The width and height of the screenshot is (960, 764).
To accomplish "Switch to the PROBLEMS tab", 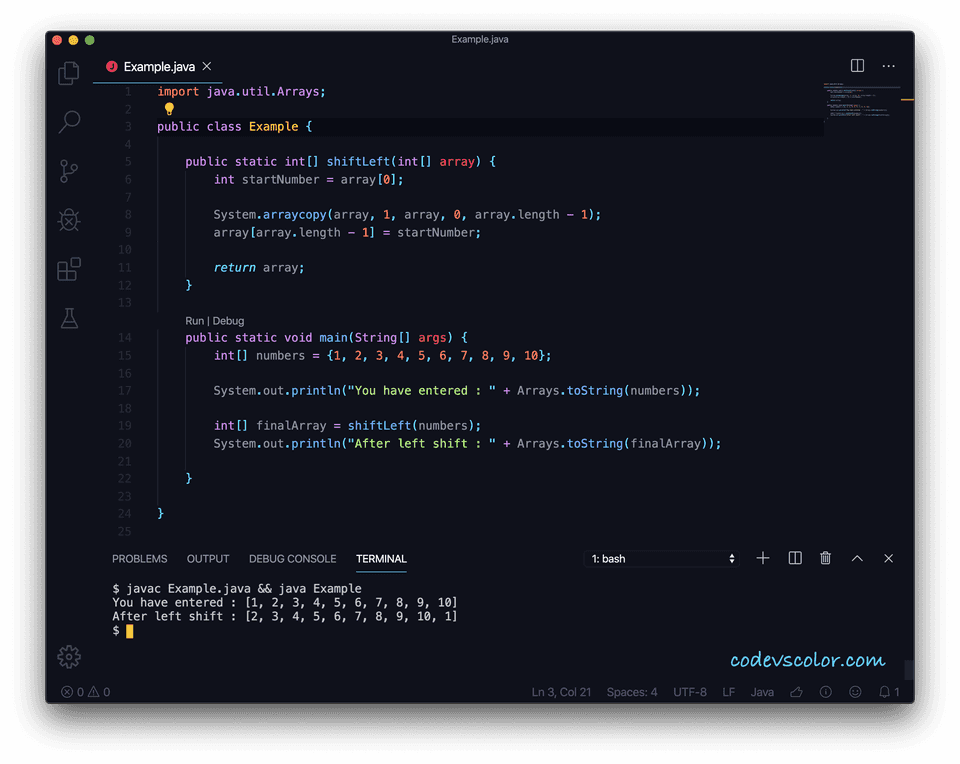I will tap(139, 559).
